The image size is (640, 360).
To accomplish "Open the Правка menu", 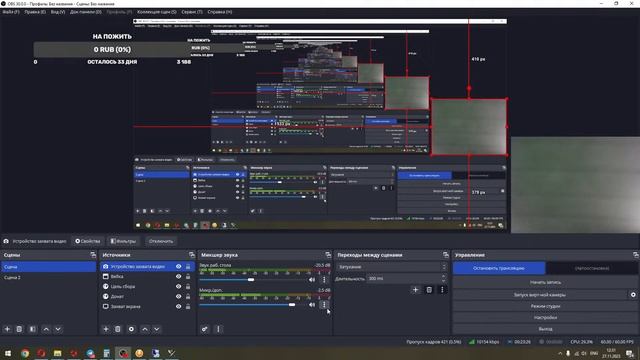I will (x=35, y=12).
